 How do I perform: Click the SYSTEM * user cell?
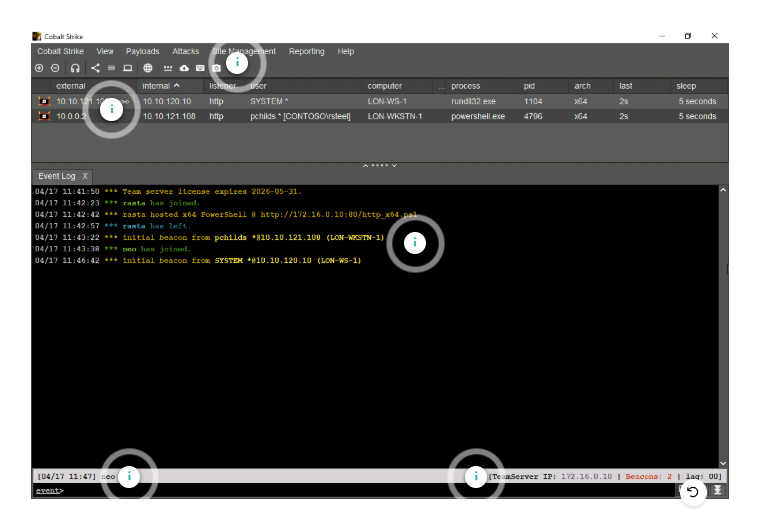[x=269, y=101]
